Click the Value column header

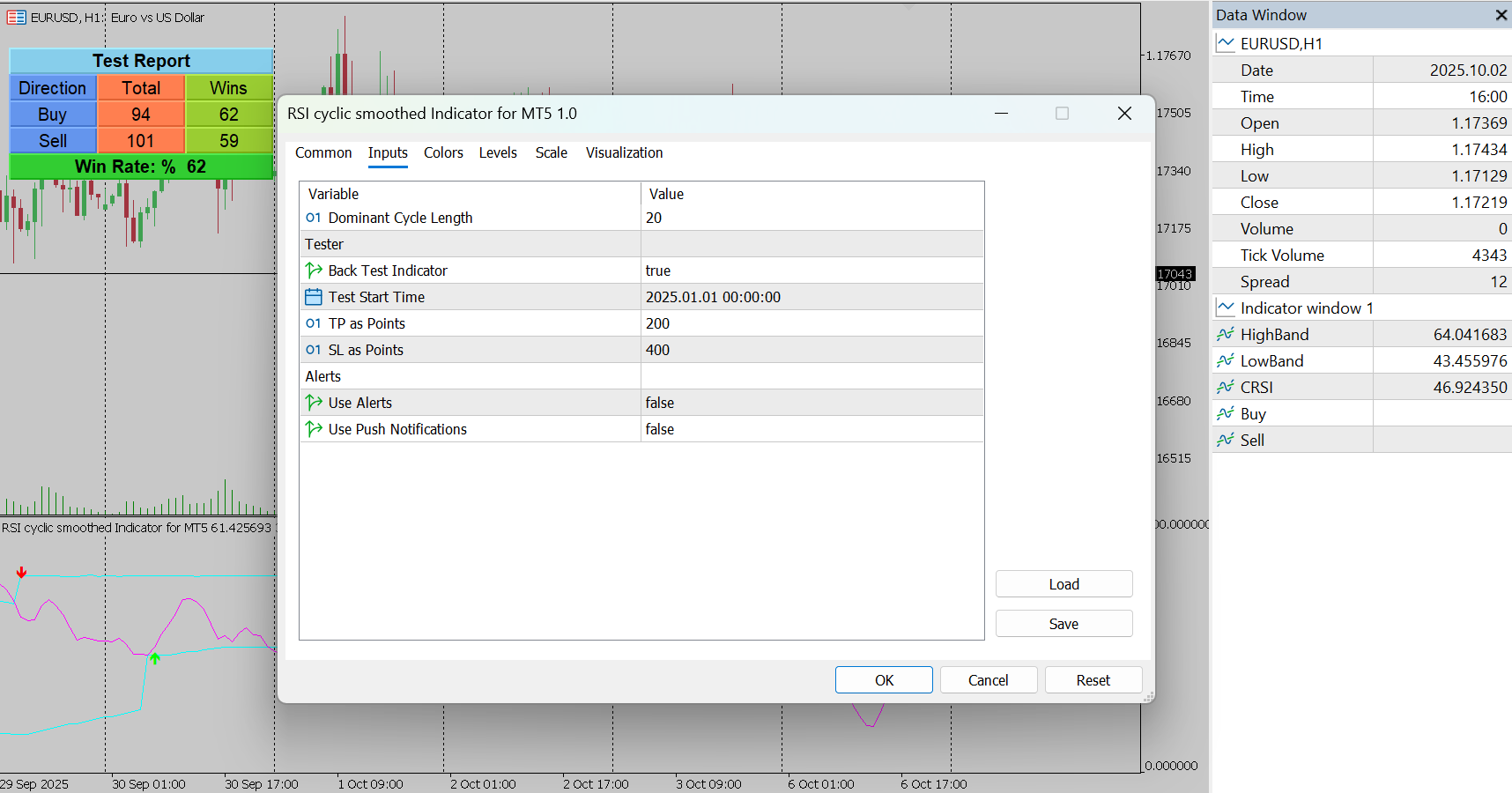[812, 194]
